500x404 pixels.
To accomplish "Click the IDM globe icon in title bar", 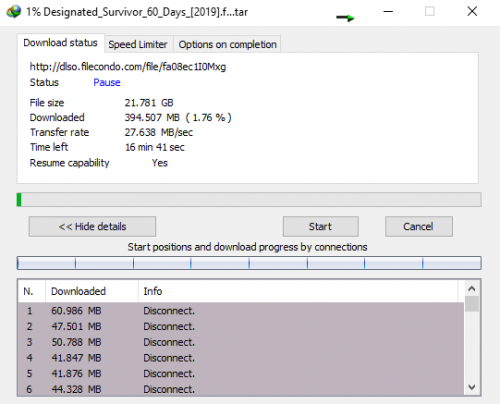I will point(14,12).
